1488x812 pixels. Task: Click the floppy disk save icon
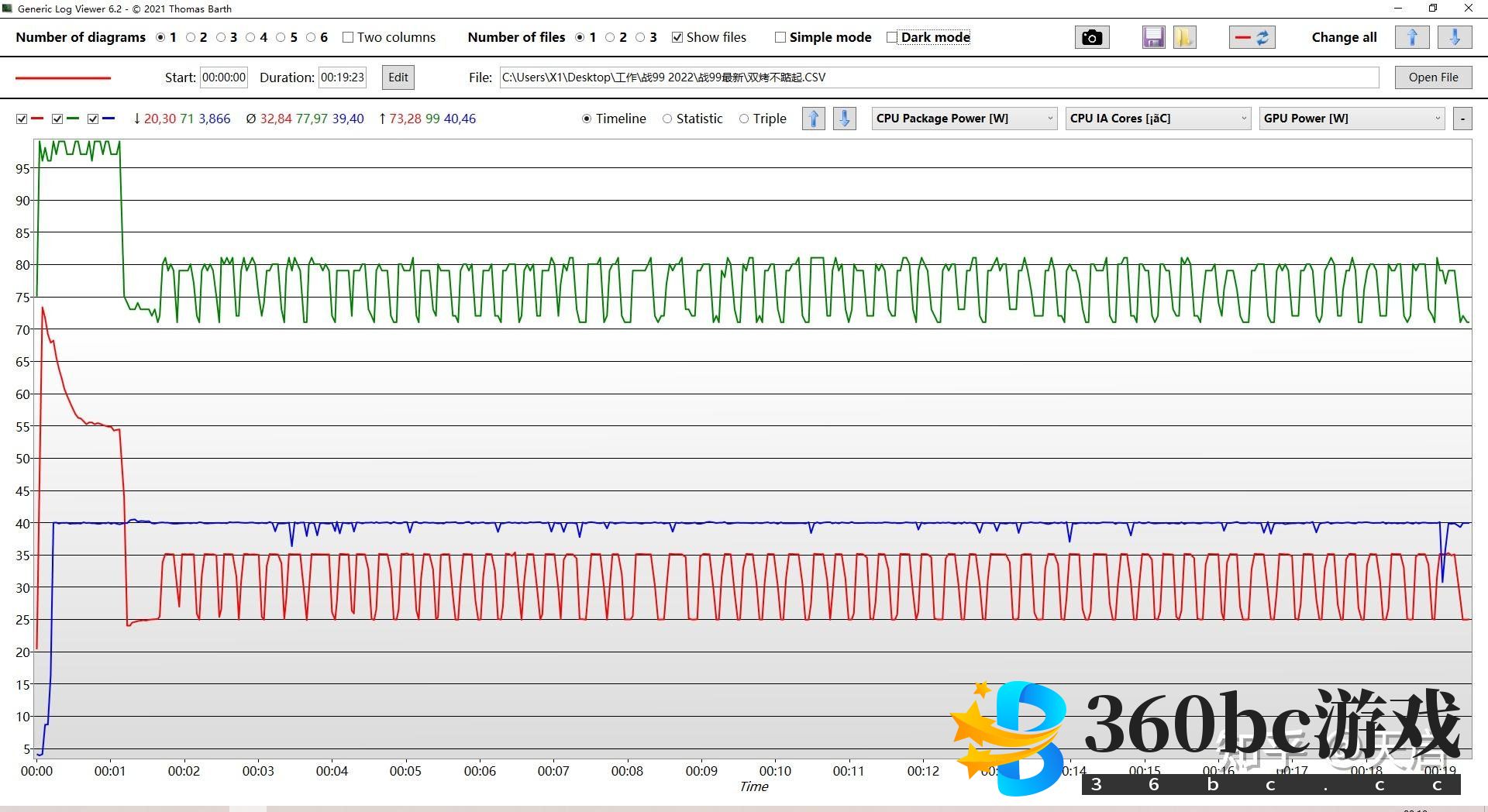(1153, 37)
